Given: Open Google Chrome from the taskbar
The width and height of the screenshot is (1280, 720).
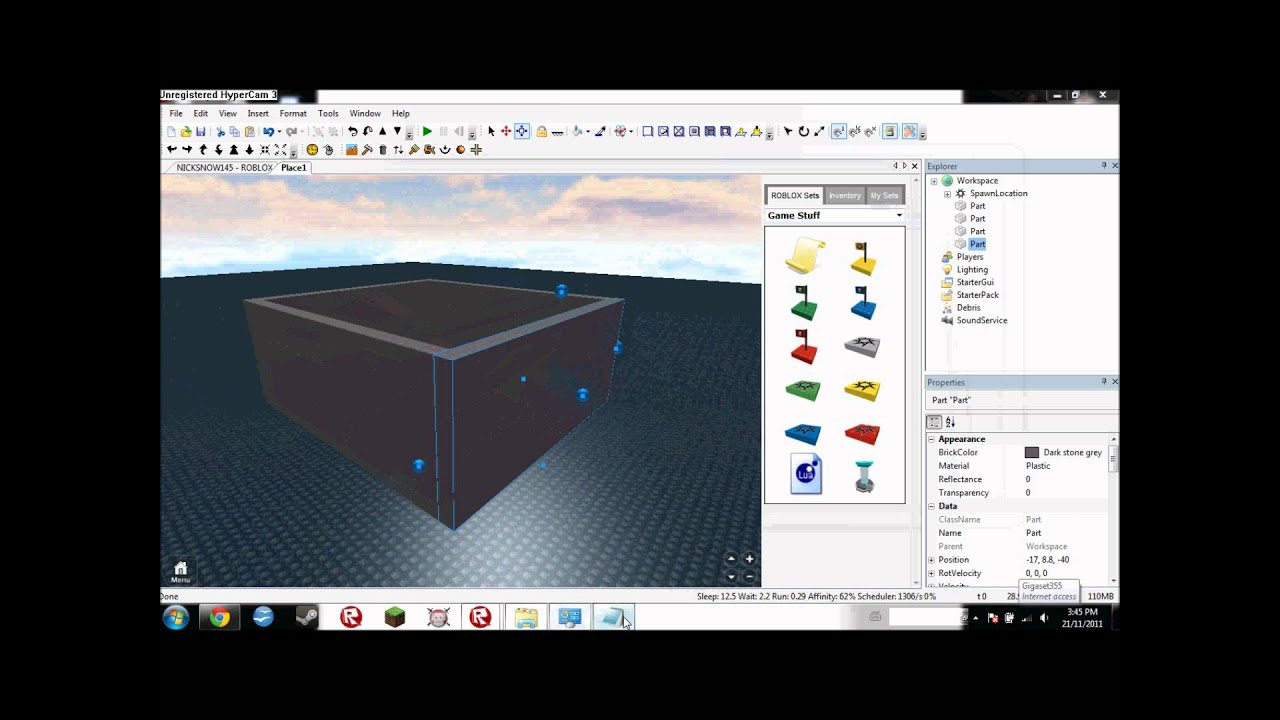Looking at the screenshot, I should point(219,618).
